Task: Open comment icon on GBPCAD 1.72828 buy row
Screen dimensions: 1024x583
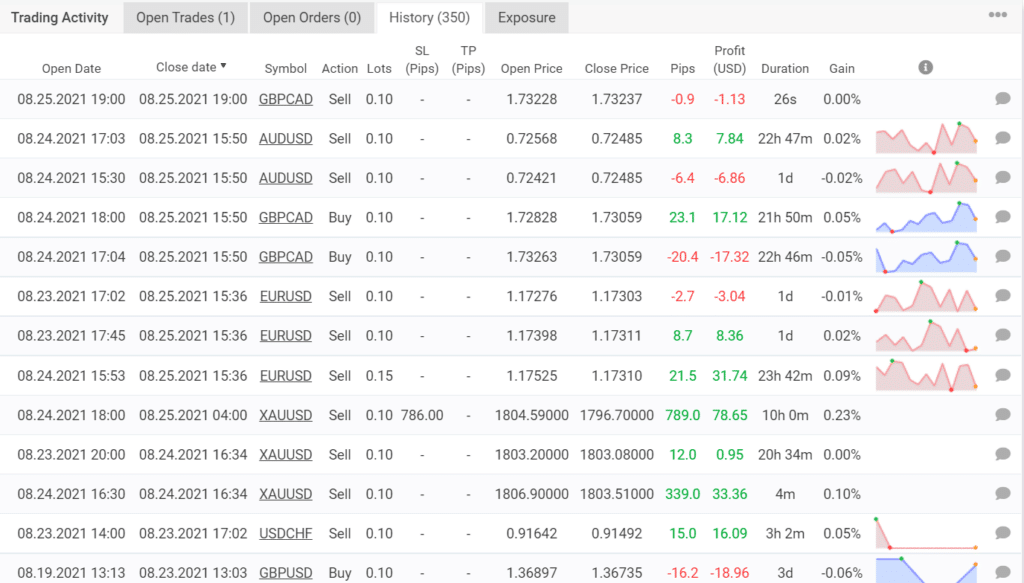Action: click(x=1002, y=218)
